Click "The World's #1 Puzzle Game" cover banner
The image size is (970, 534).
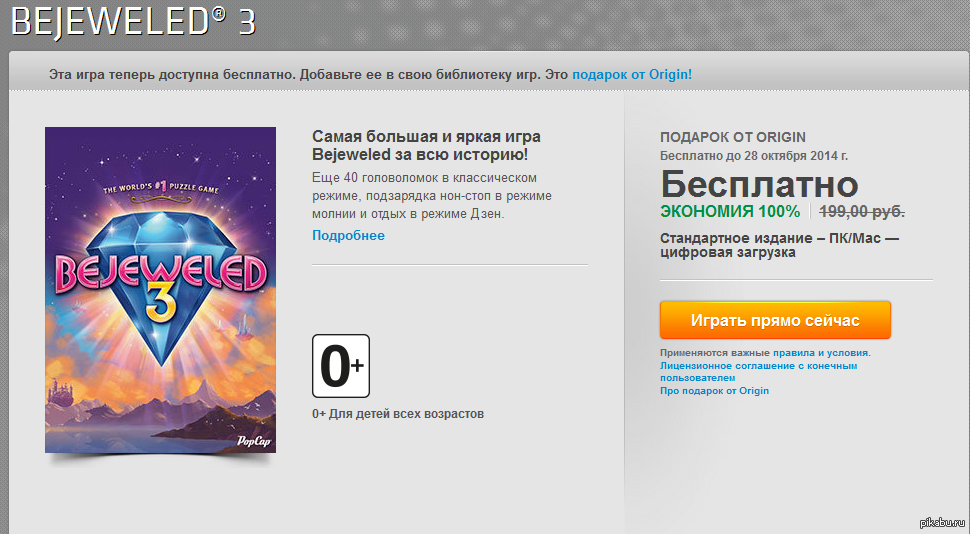click(x=161, y=186)
